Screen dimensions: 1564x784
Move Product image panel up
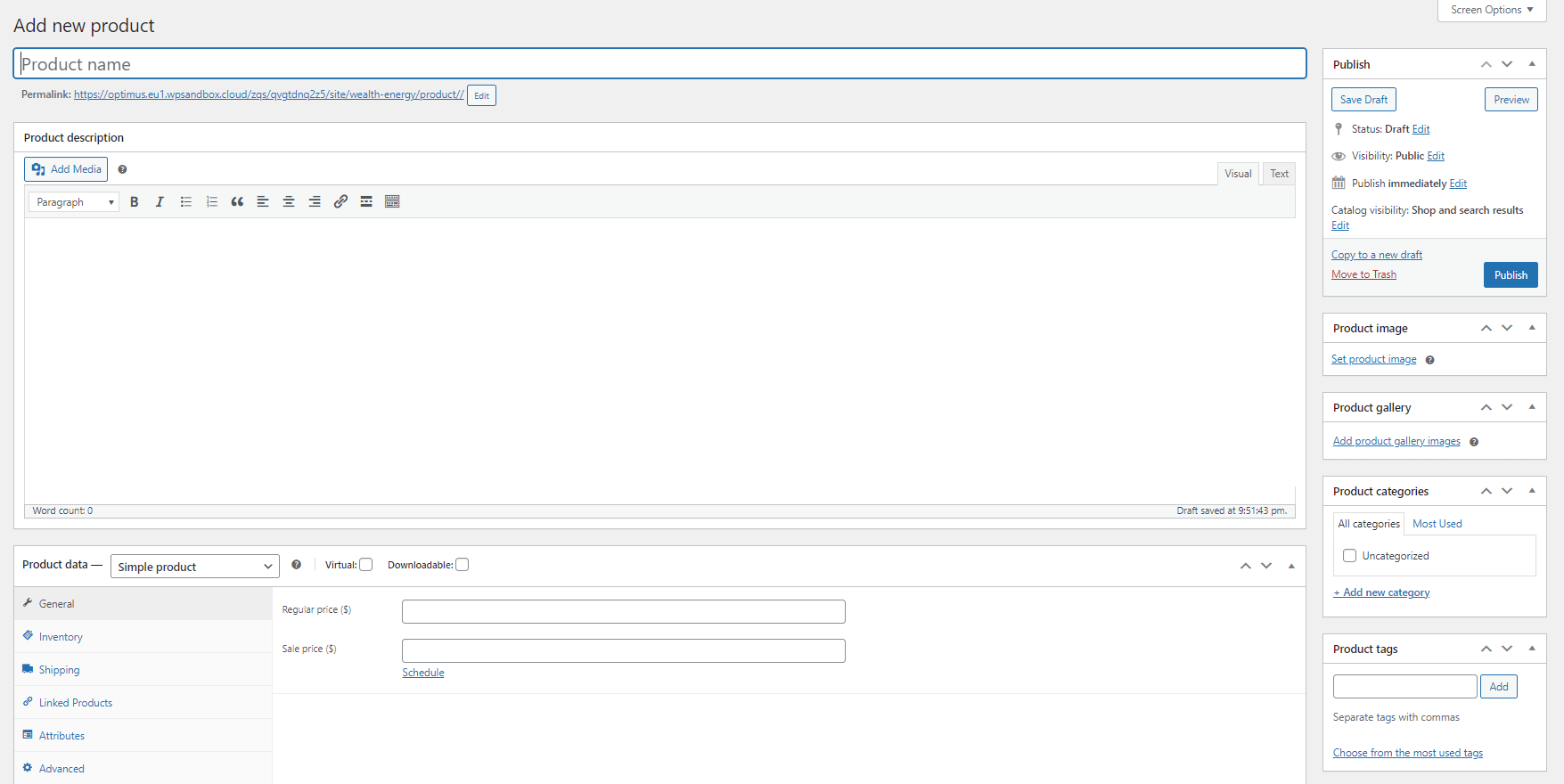tap(1486, 328)
